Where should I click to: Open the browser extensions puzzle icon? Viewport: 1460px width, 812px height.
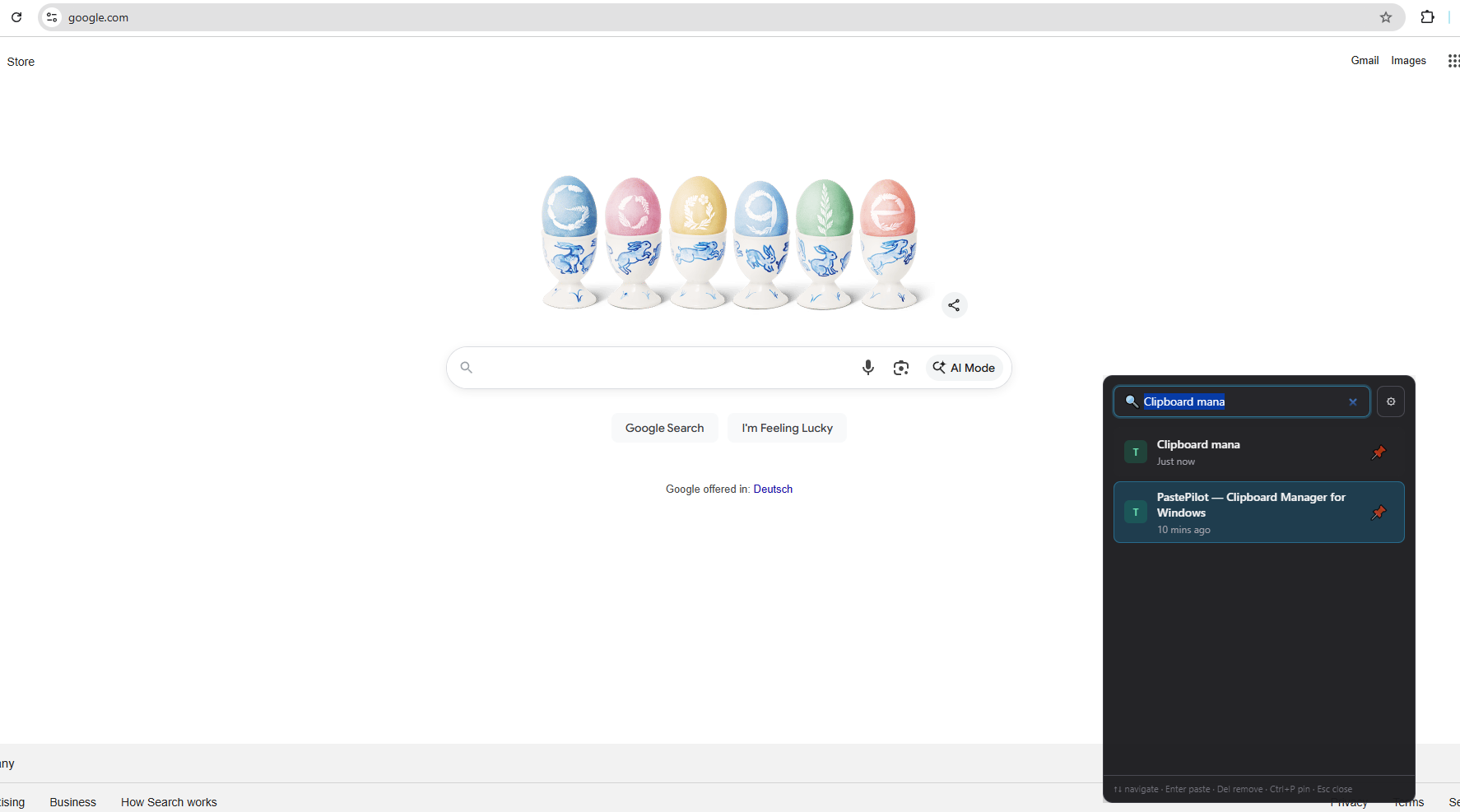pos(1428,17)
